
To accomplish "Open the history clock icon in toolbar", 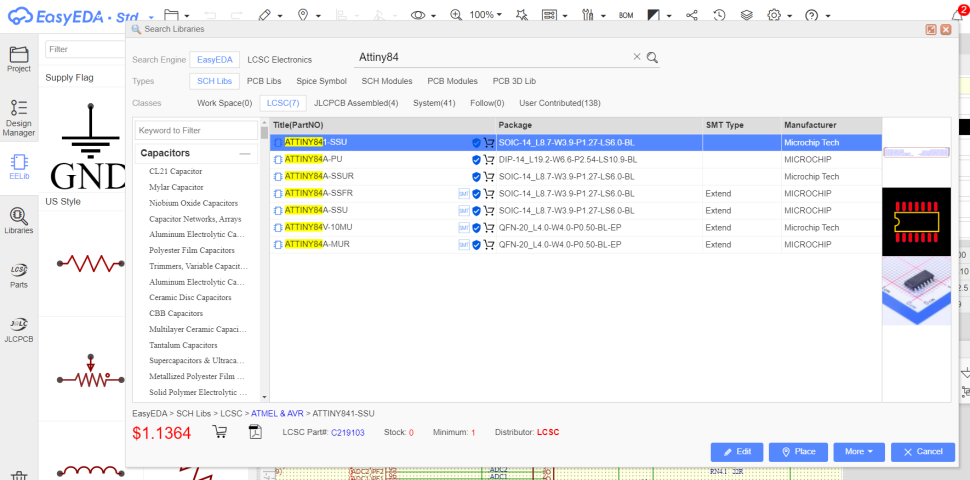I will [719, 15].
